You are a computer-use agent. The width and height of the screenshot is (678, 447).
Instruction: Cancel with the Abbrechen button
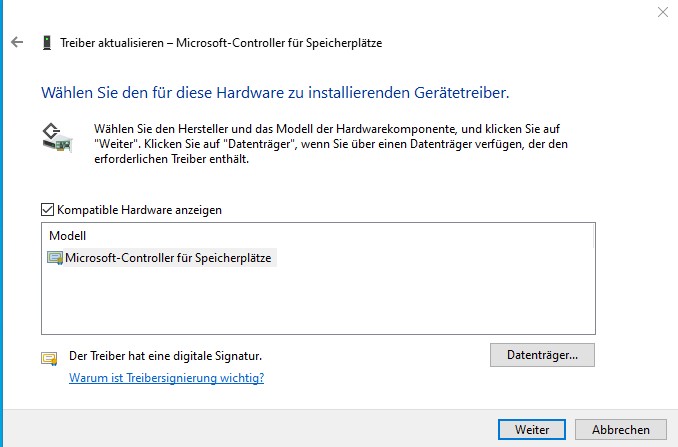point(620,430)
